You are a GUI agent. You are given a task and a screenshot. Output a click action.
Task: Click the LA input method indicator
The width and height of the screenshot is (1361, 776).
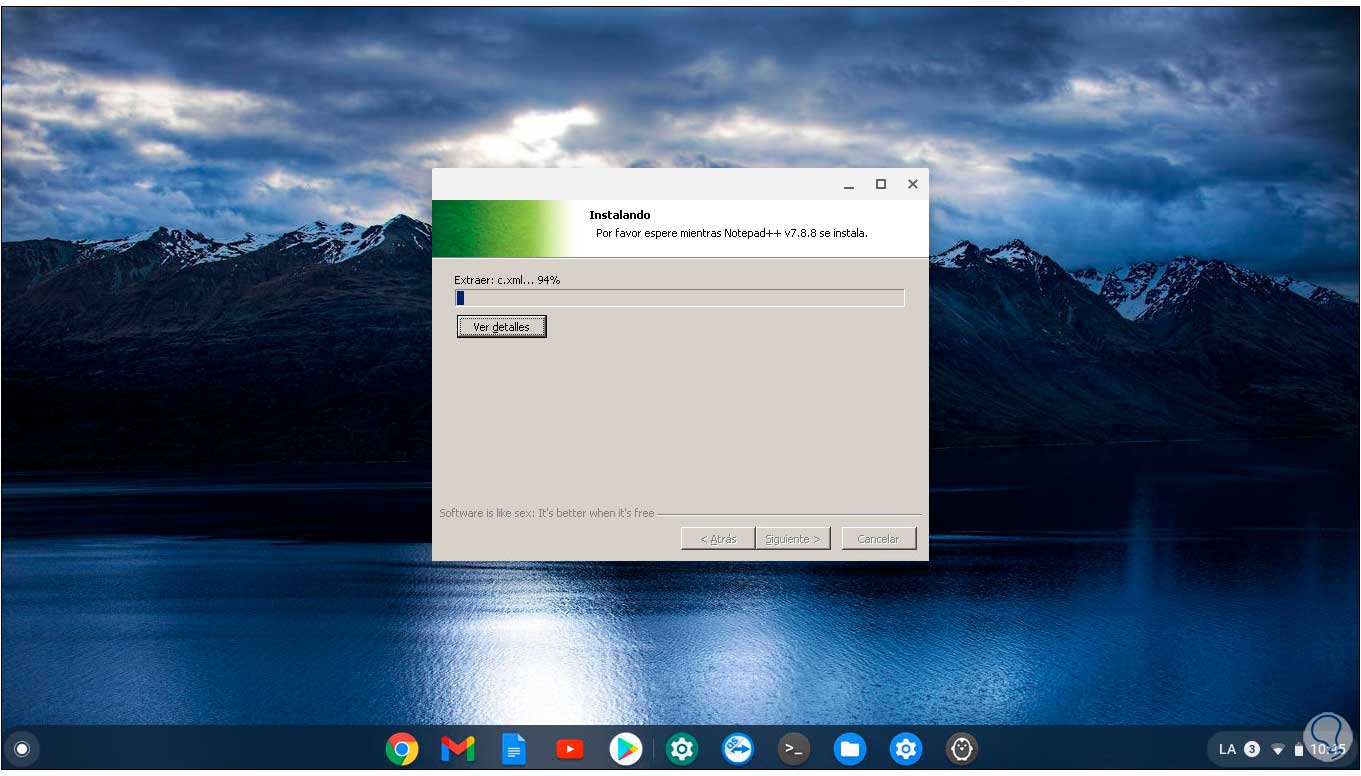click(1227, 749)
